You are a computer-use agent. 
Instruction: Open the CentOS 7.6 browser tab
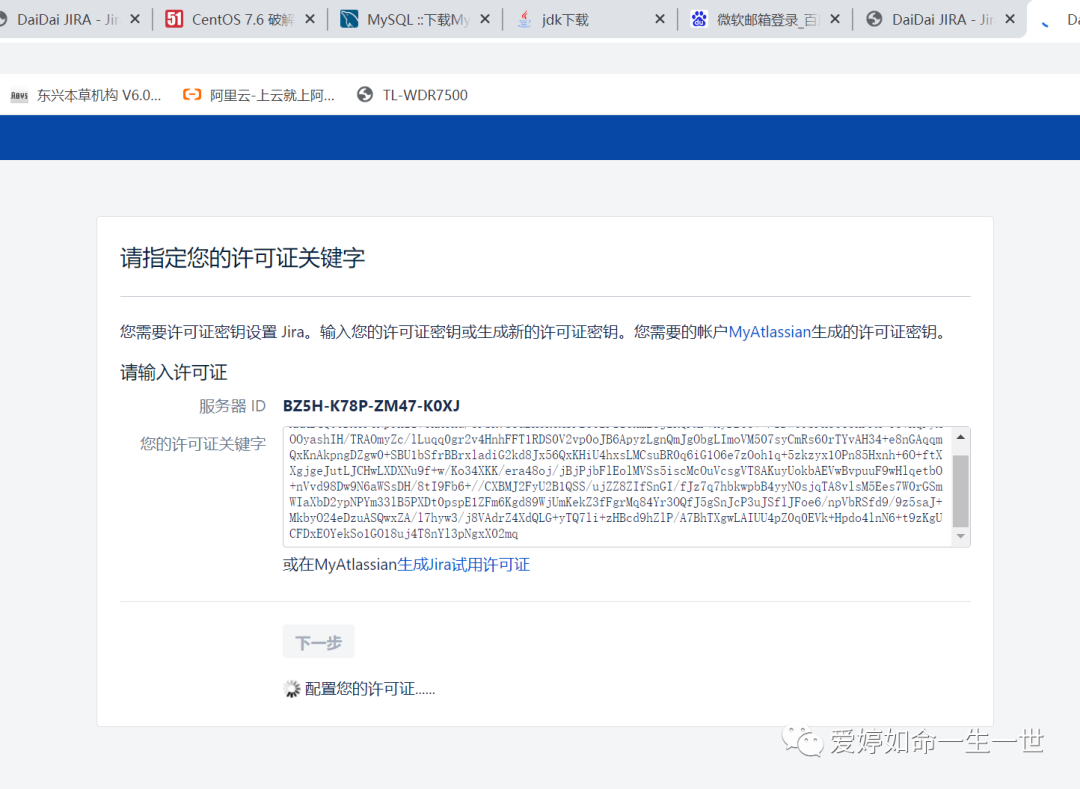click(240, 19)
